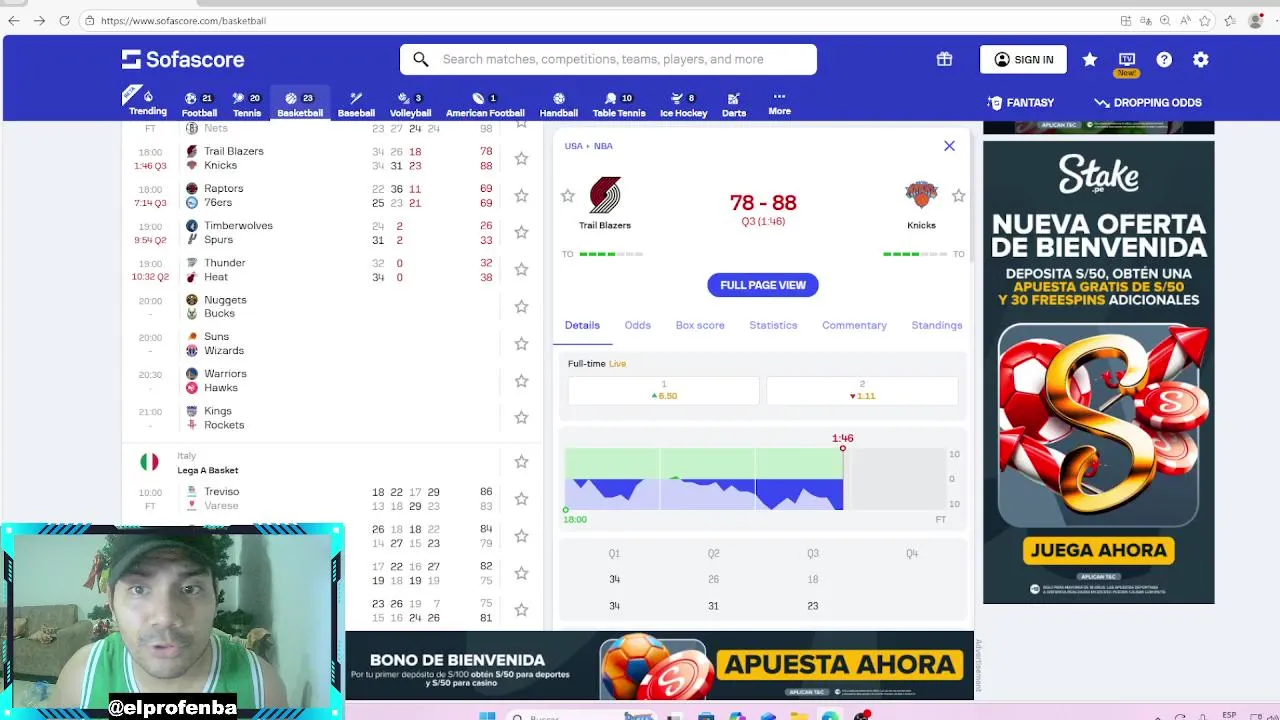Image resolution: width=1280 pixels, height=720 pixels.
Task: Open the Trending sports section
Action: pos(148,103)
